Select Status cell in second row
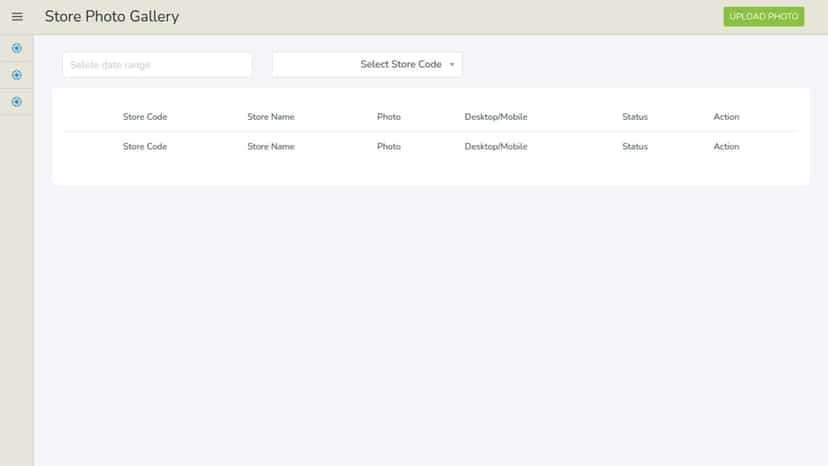 click(635, 146)
